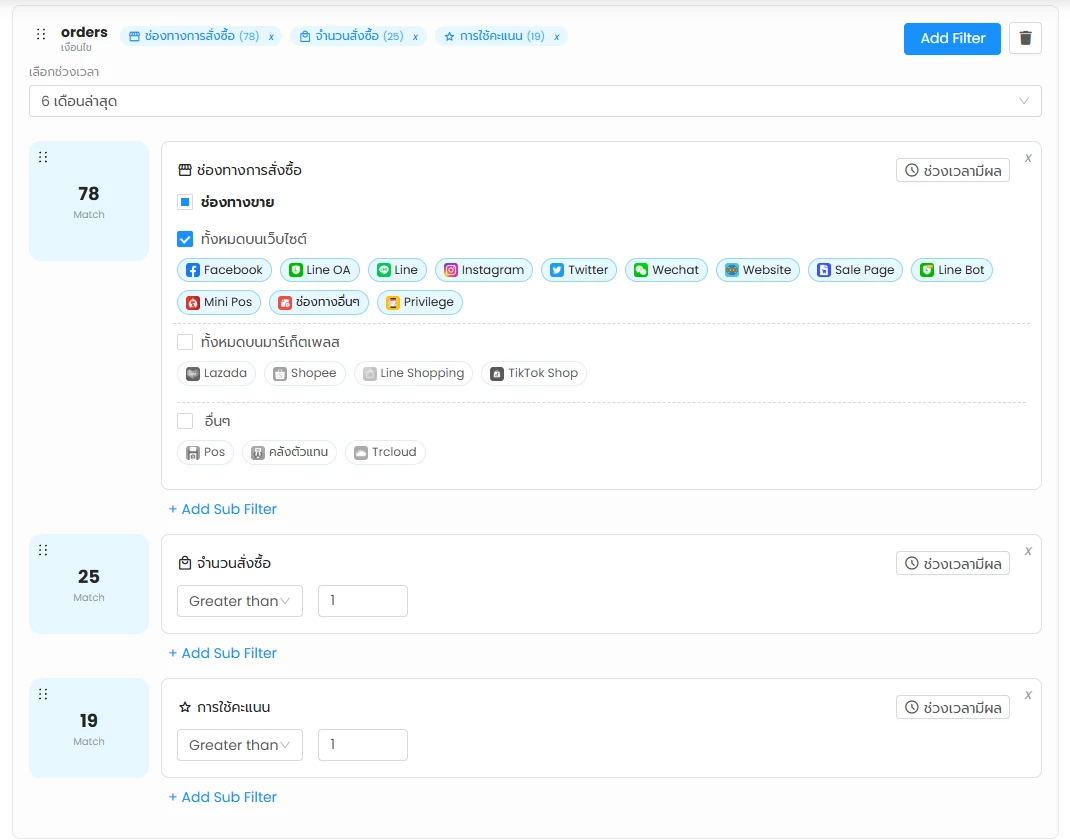The image size is (1070, 840).
Task: Expand Greater than dropdown under การใช้คะแนน
Action: pos(239,745)
